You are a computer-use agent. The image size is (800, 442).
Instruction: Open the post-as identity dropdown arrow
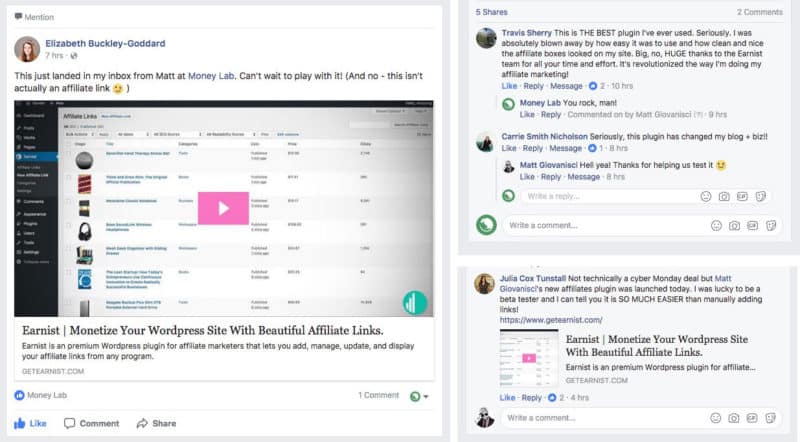click(426, 397)
